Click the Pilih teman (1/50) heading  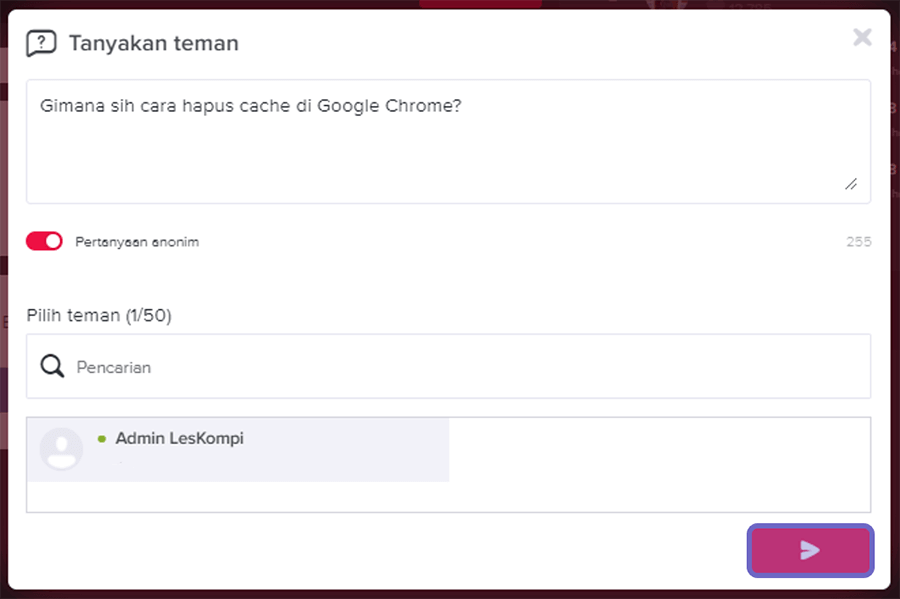99,316
